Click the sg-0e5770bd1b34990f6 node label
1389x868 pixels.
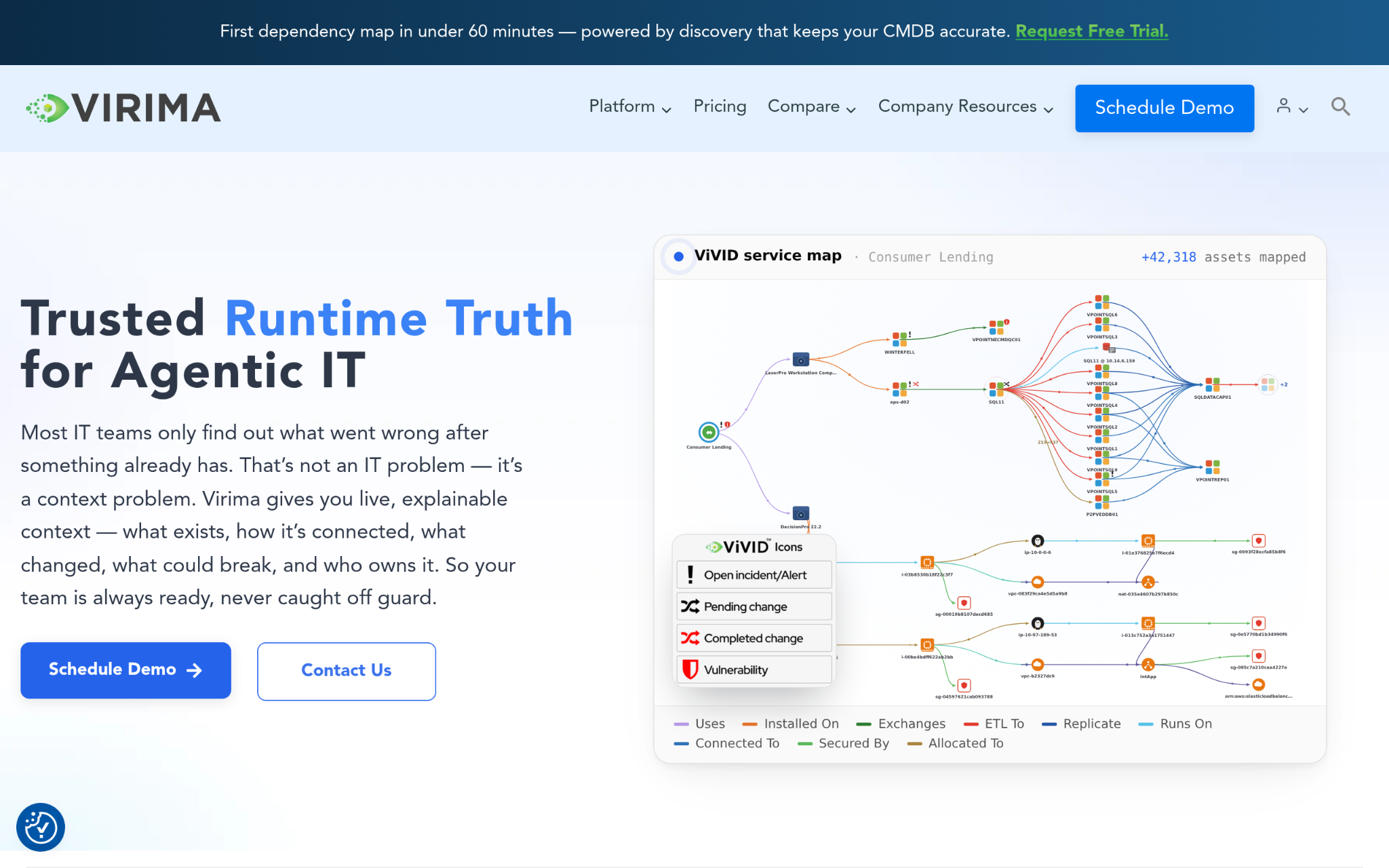(1259, 635)
